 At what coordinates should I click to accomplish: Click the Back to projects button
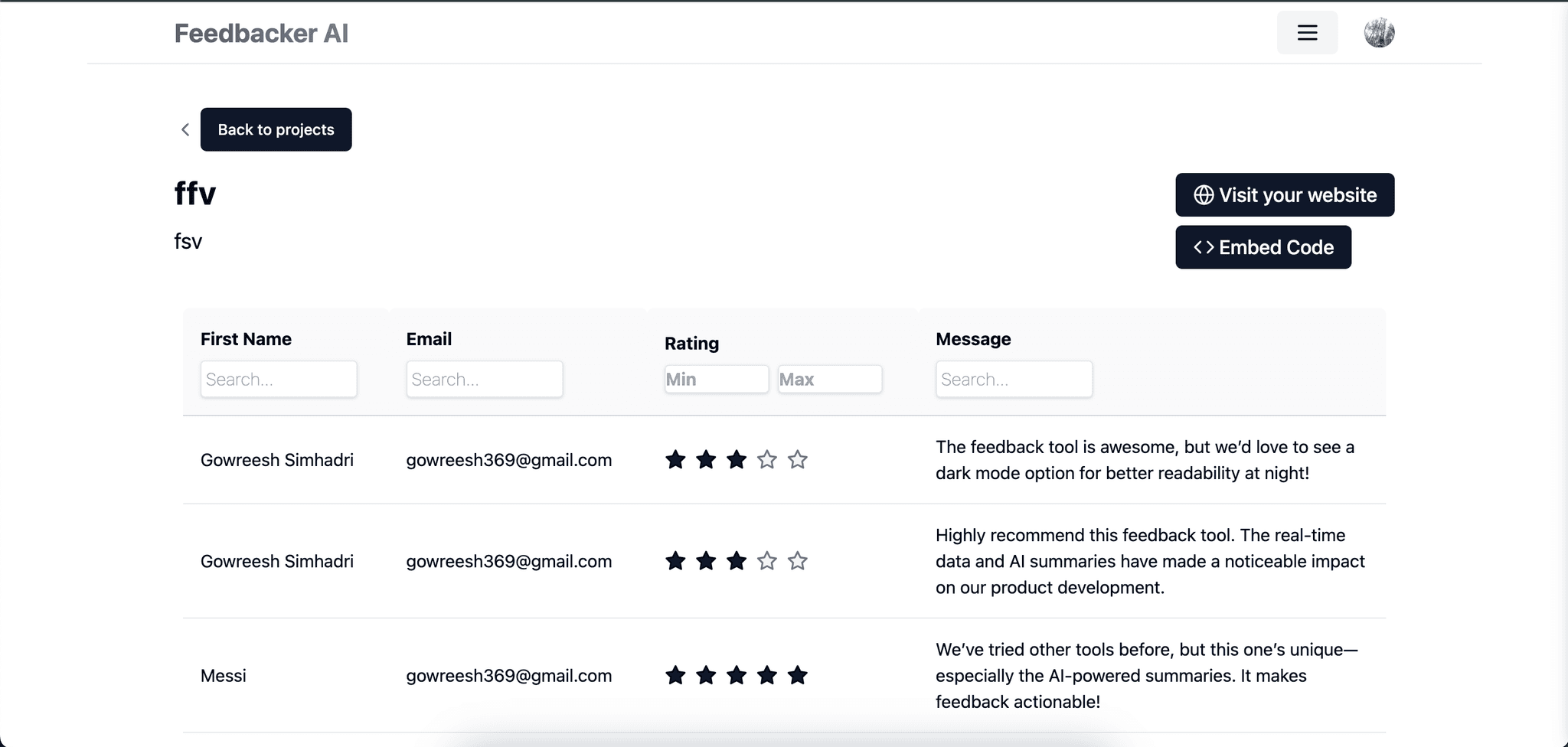276,129
